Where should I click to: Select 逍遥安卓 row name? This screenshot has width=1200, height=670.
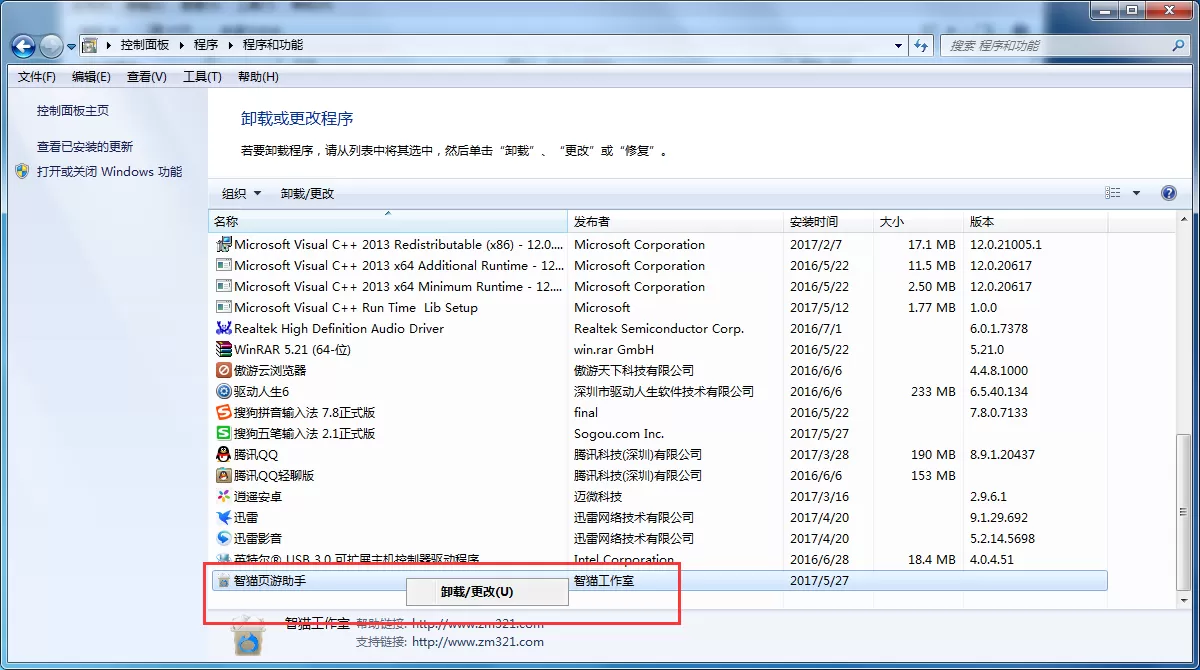click(258, 496)
